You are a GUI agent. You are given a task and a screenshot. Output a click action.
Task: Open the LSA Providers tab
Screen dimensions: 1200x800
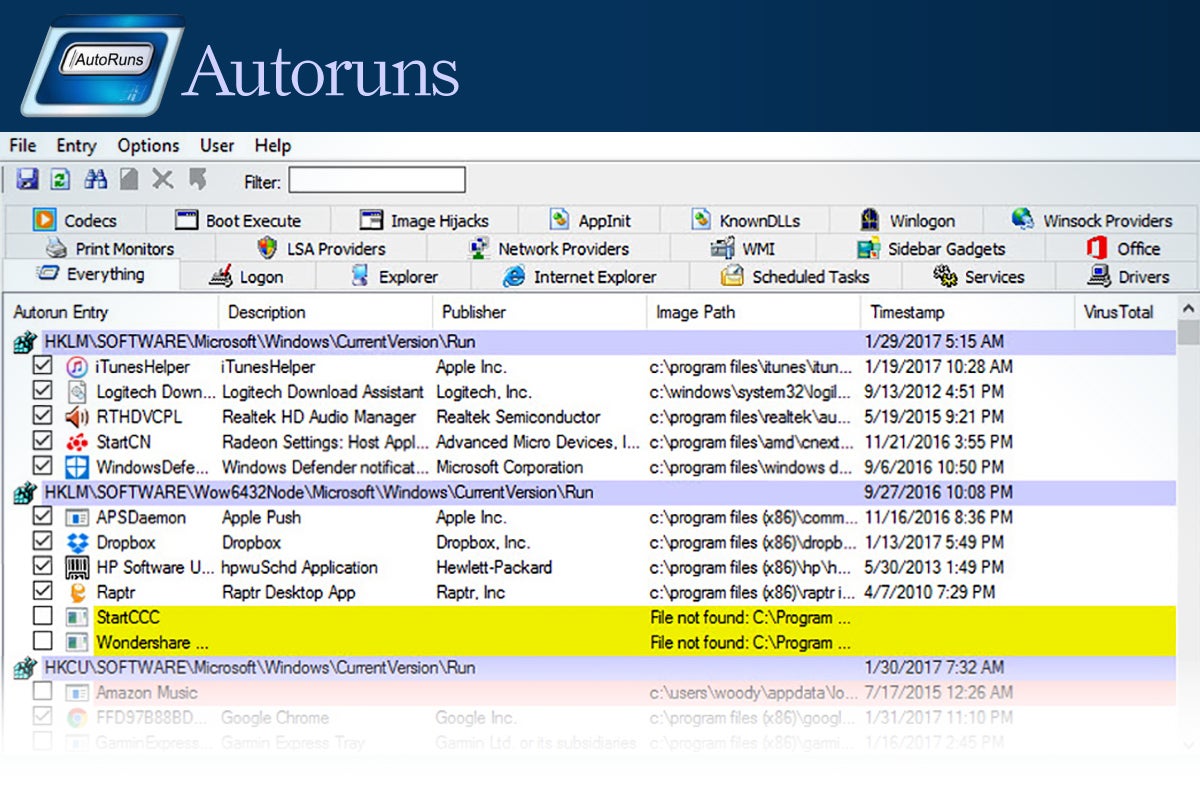click(x=321, y=249)
